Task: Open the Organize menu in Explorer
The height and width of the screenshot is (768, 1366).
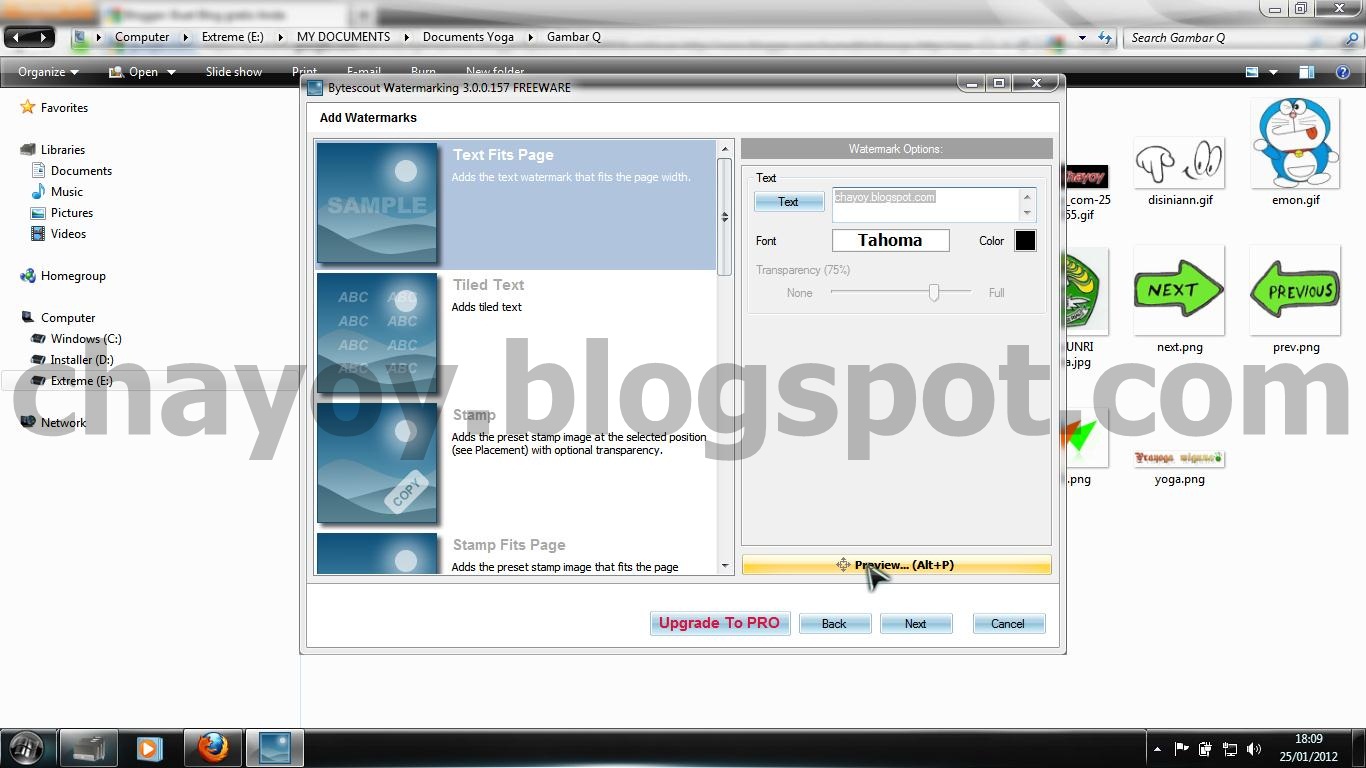Action: coord(48,72)
